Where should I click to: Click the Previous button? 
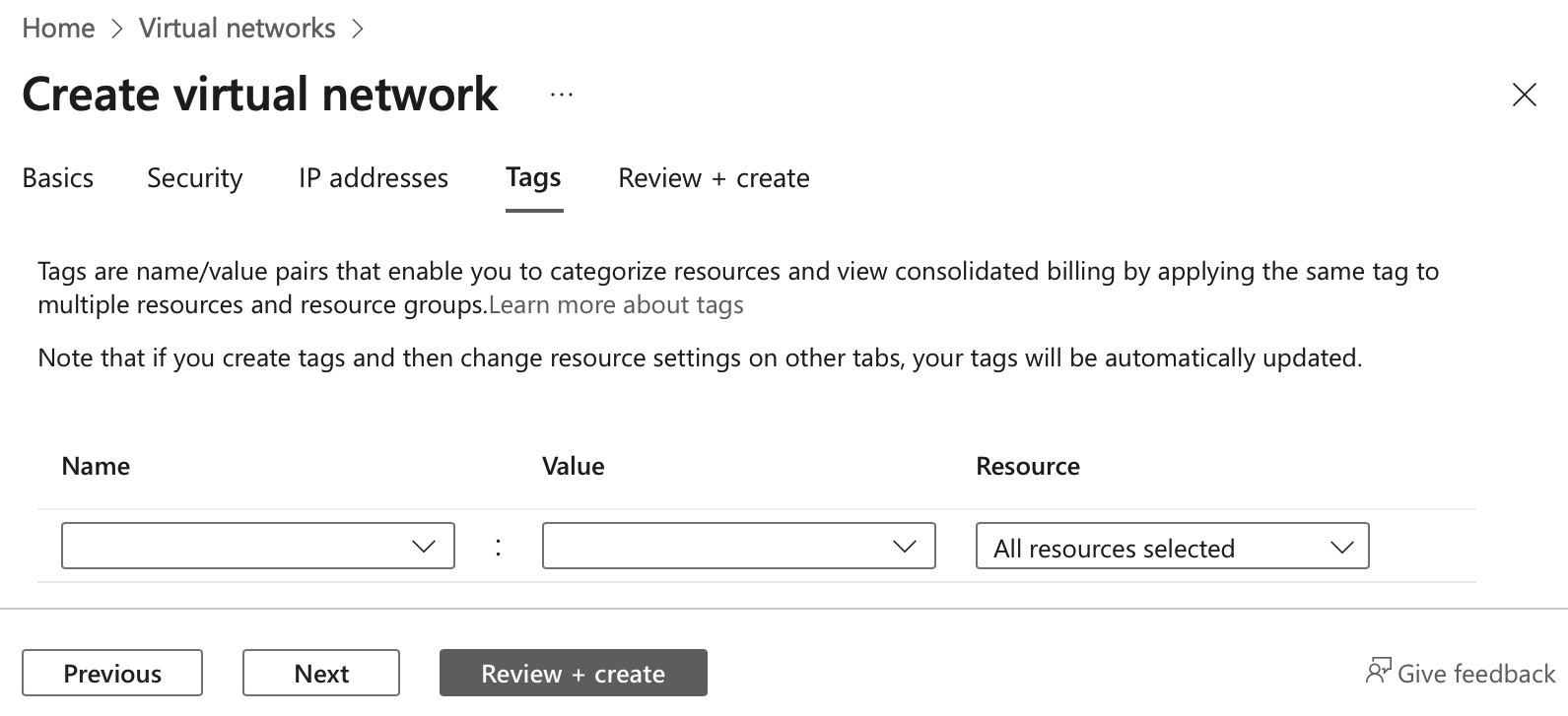point(112,673)
